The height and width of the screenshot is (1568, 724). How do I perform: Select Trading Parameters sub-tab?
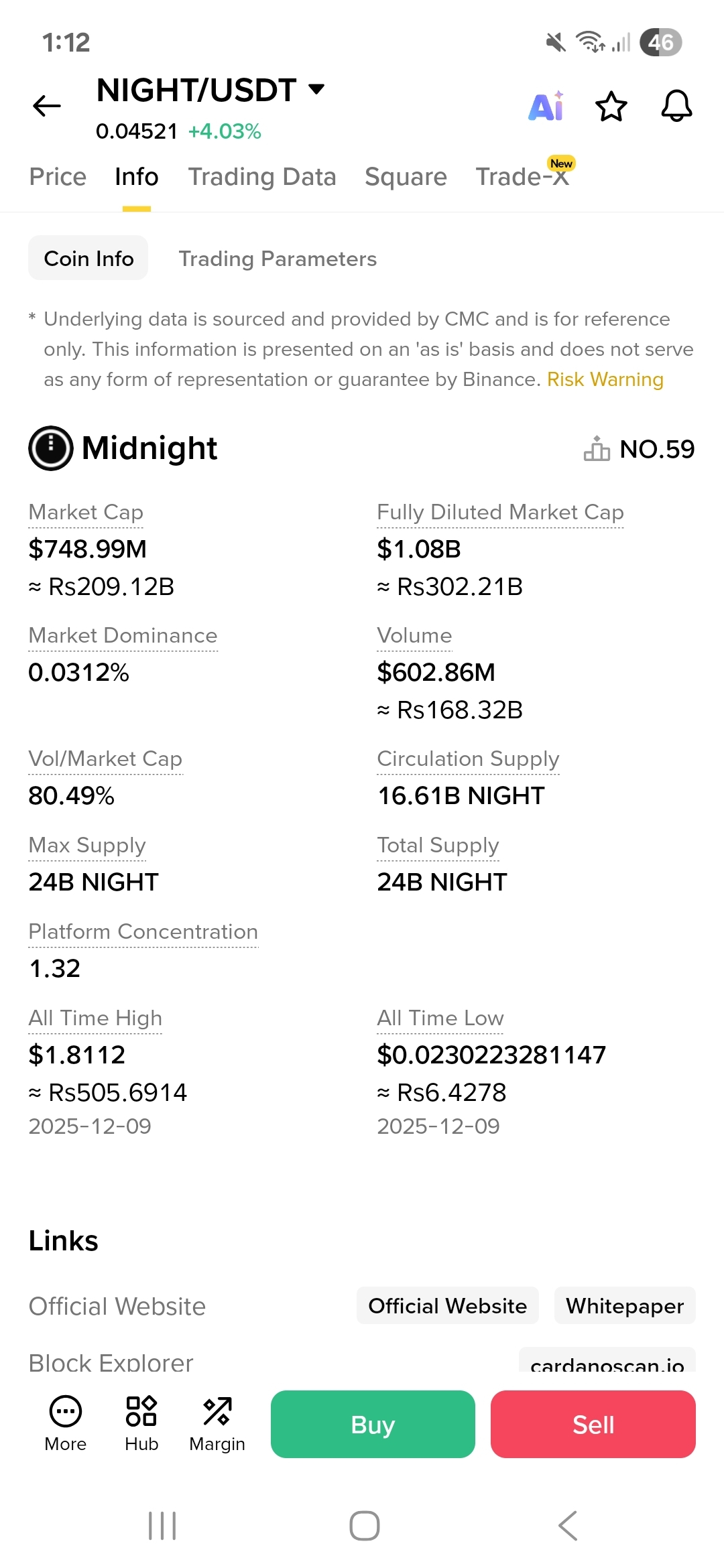click(278, 259)
